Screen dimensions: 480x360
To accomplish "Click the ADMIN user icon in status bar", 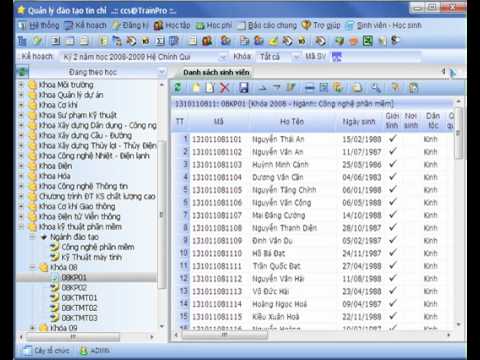I will pos(84,350).
